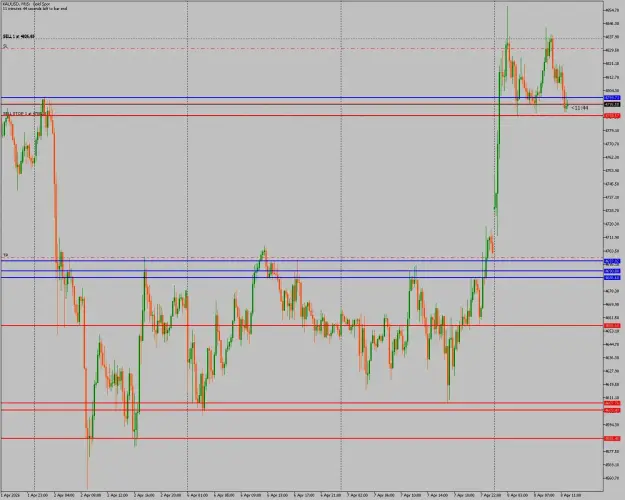The image size is (625, 500).
Task: Click the top price label on price scale
Action: (612, 10)
